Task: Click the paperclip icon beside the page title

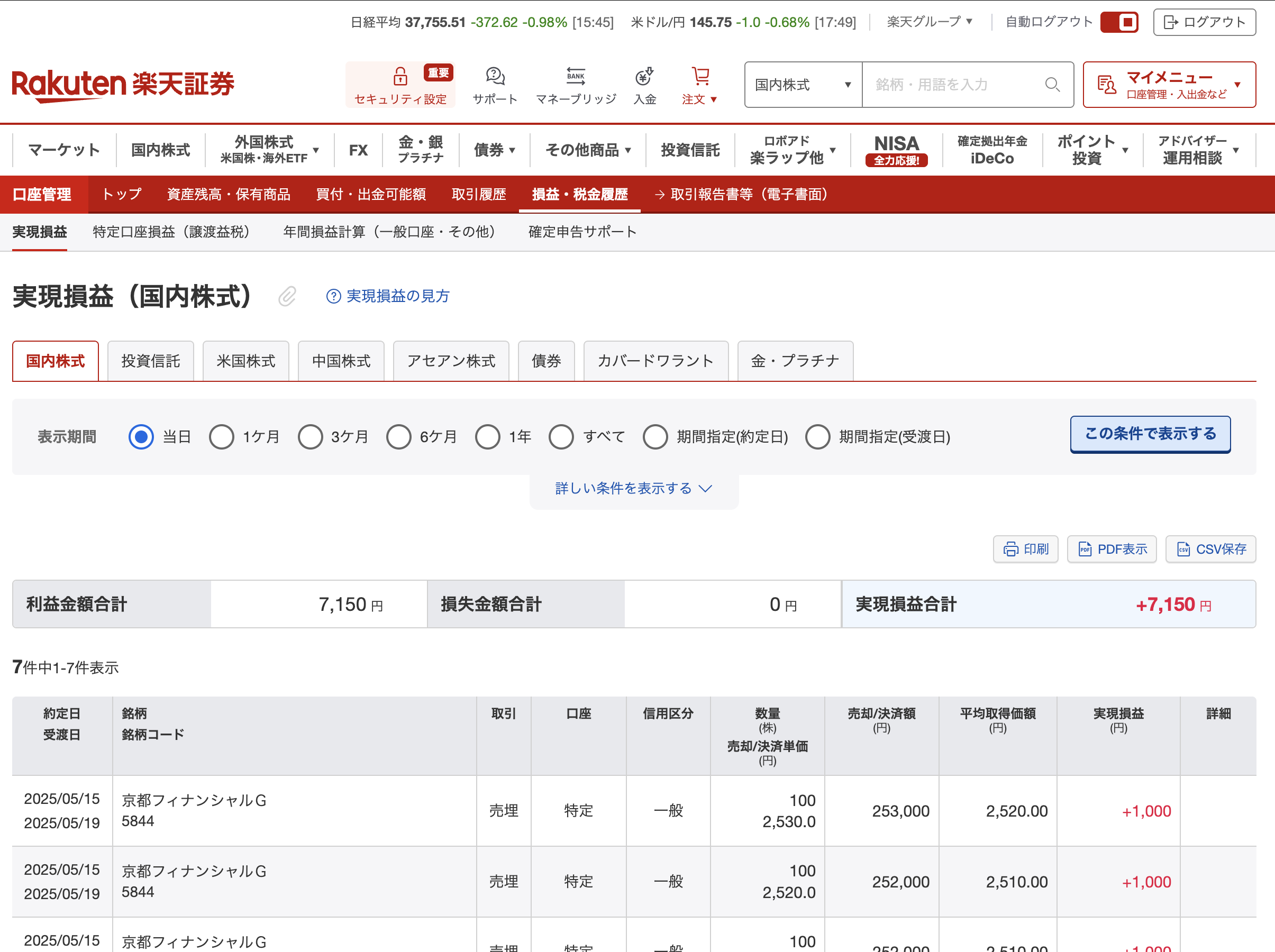Action: click(287, 296)
